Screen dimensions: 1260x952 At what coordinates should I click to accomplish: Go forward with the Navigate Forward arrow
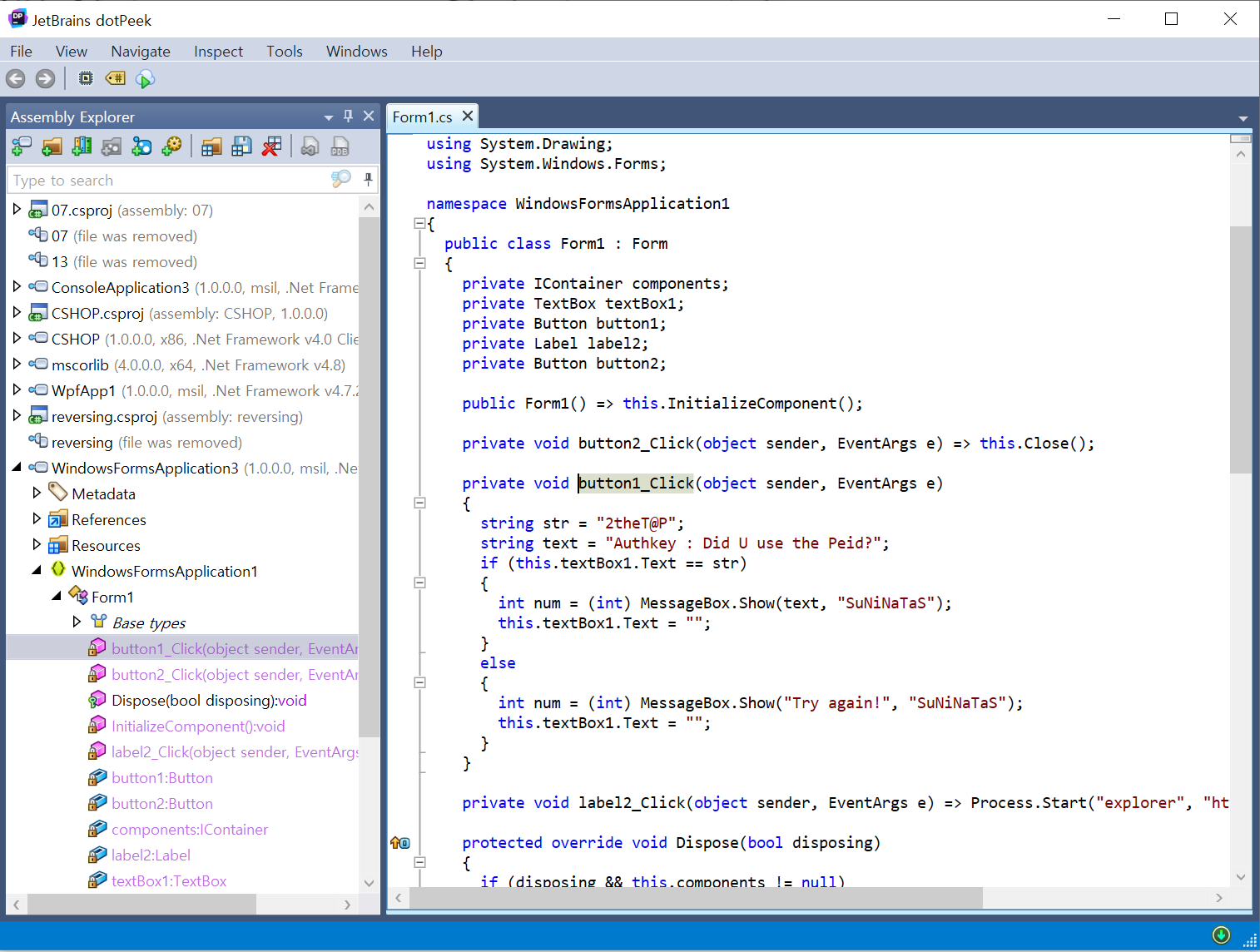pos(46,79)
